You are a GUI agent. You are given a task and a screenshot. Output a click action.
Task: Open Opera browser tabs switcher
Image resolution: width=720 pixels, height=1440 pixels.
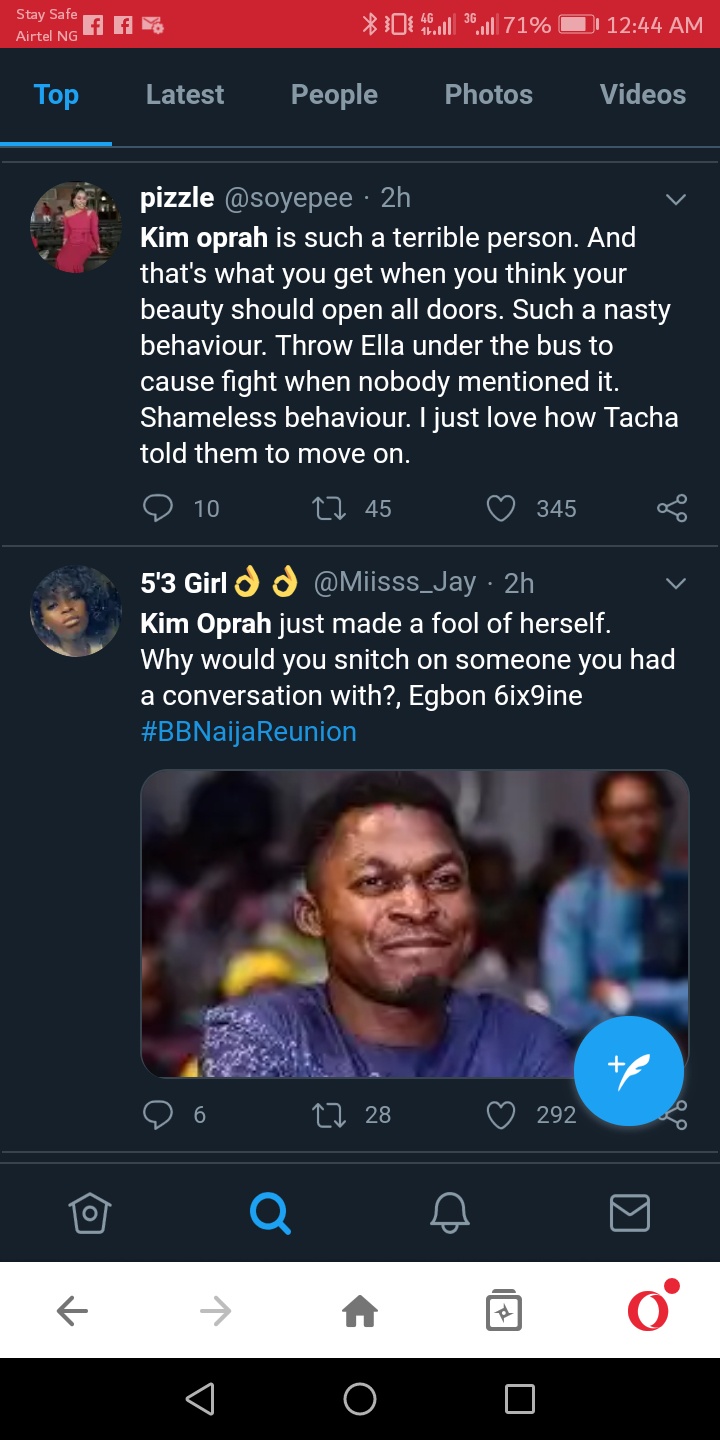(504, 1310)
